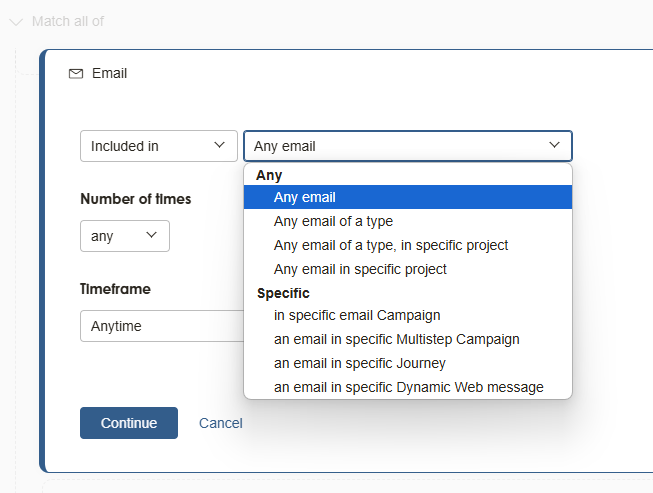Click the Specific group header in list
This screenshot has height=493, width=653.
[283, 293]
